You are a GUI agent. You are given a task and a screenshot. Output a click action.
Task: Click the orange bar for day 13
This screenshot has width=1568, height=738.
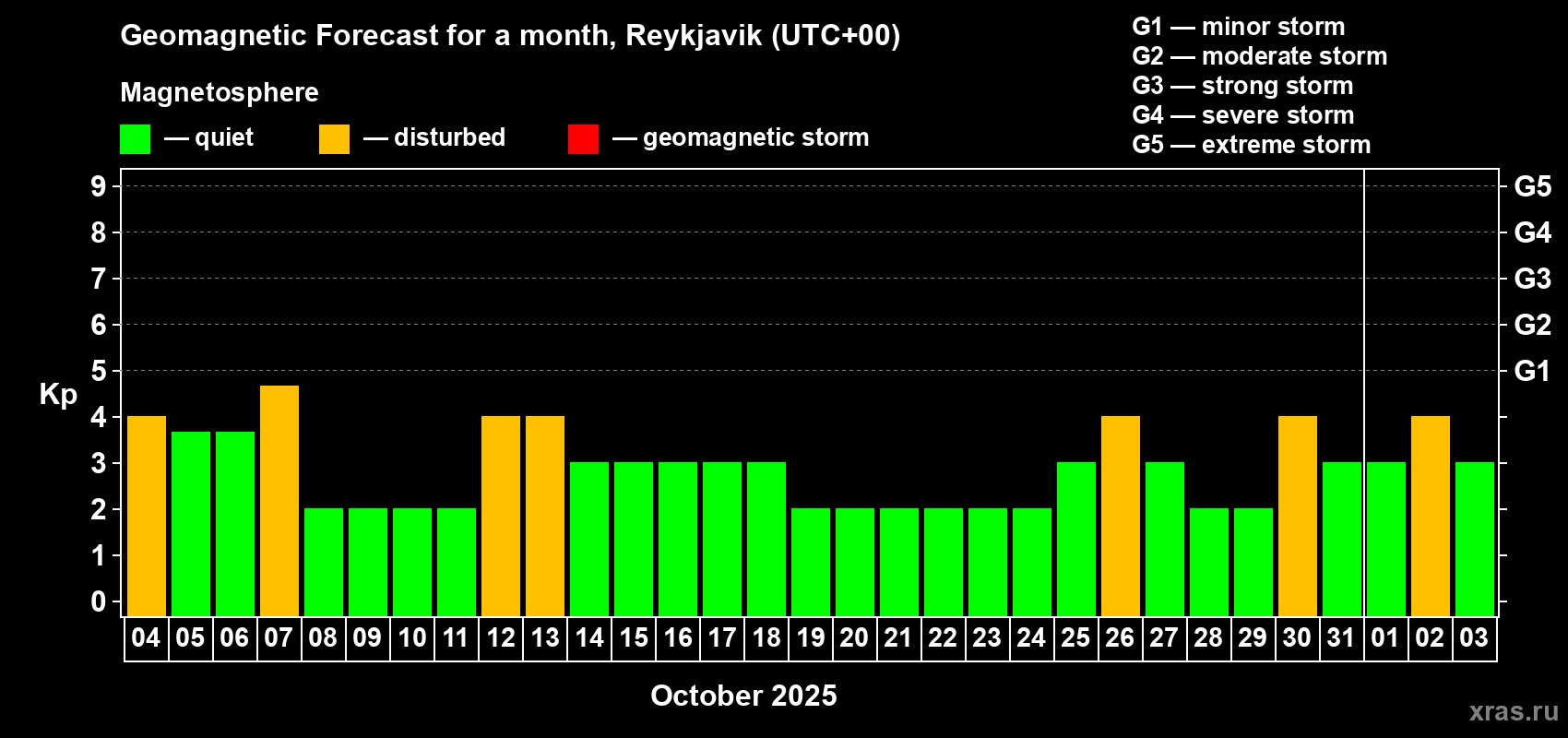coord(545,517)
